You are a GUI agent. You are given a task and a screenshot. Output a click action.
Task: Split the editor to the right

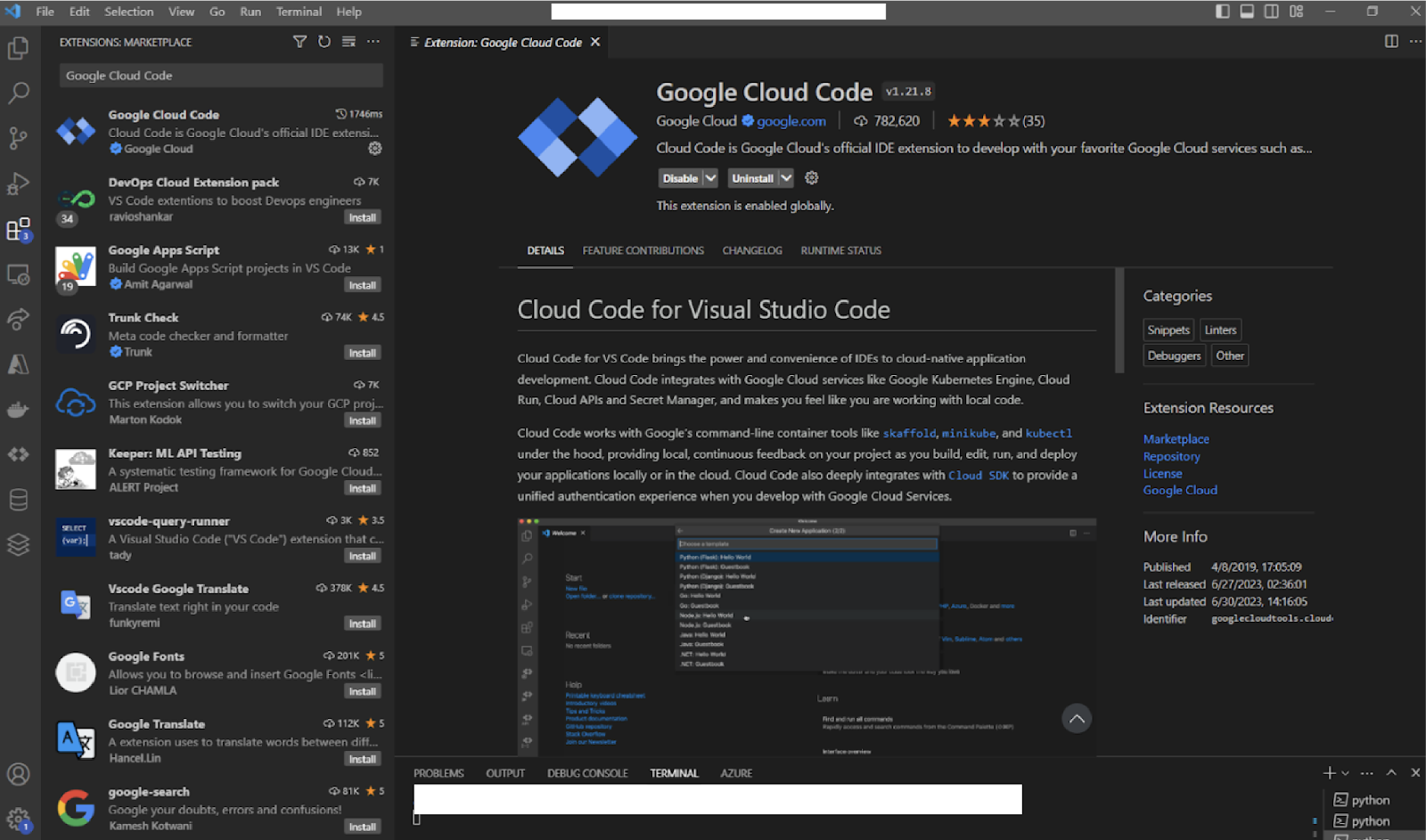point(1391,42)
